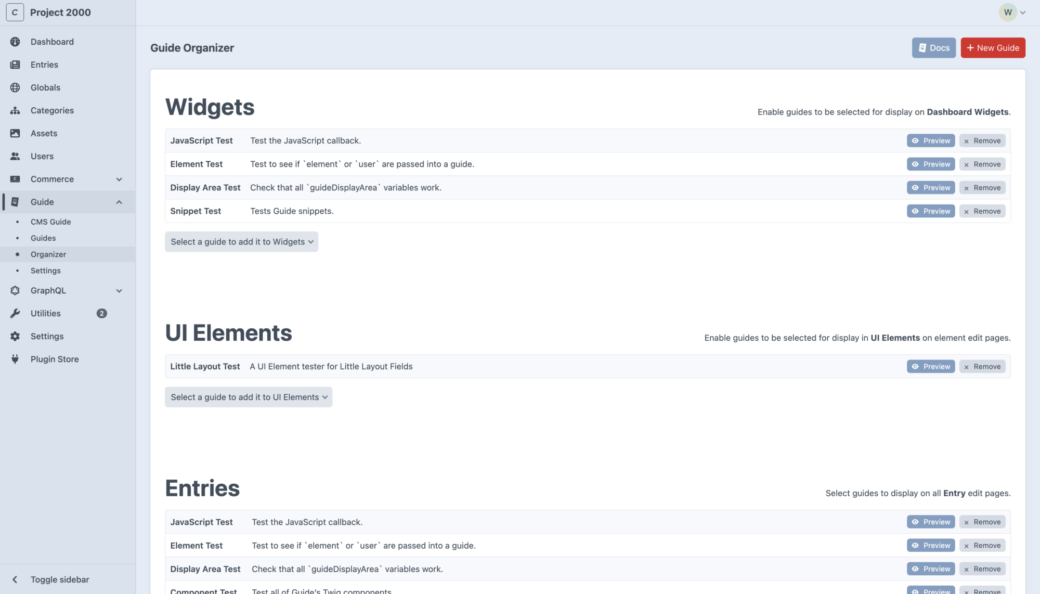Click the Plugin Store plug icon
1040x594 pixels.
click(15, 359)
